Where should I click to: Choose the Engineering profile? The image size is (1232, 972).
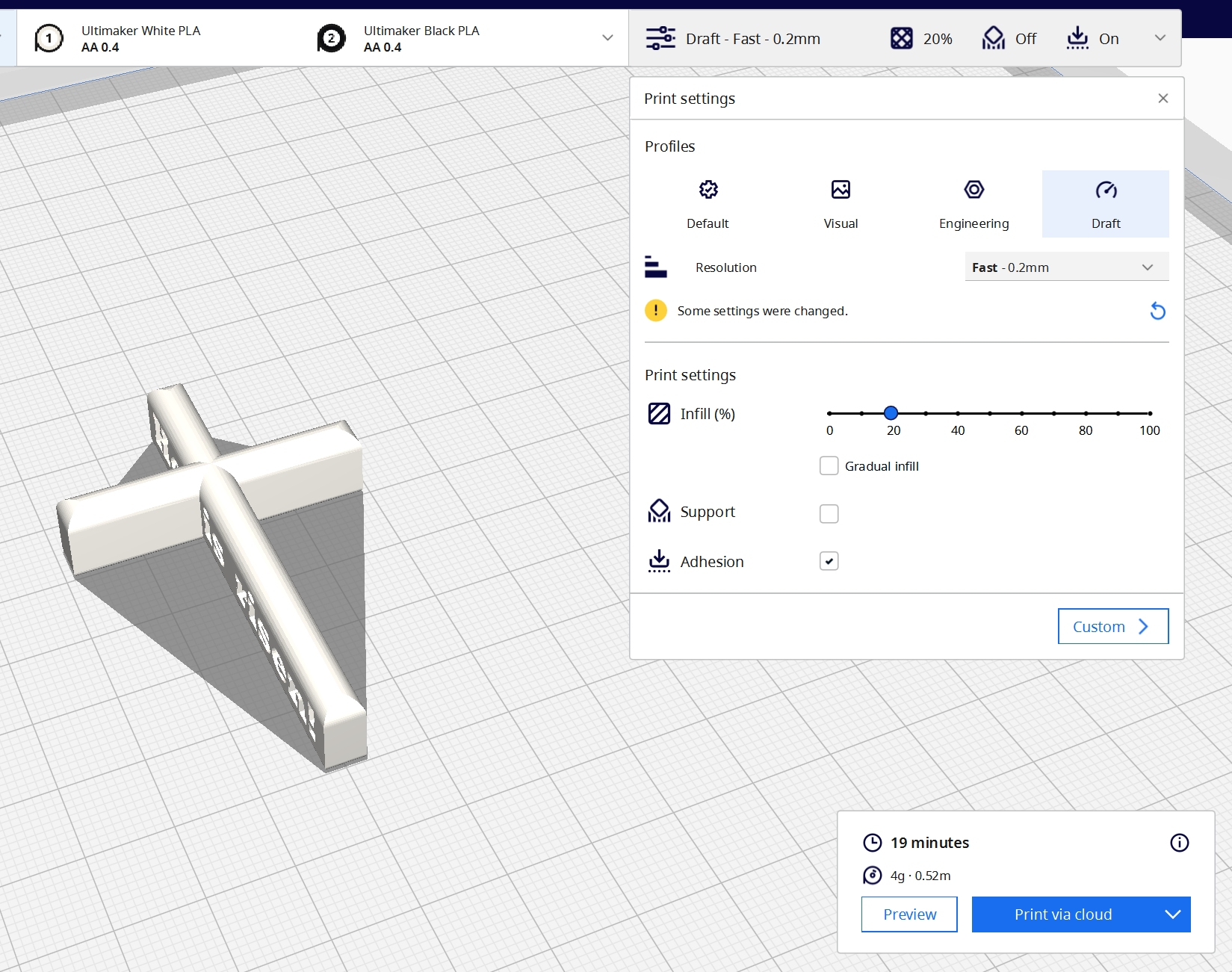coord(973,204)
